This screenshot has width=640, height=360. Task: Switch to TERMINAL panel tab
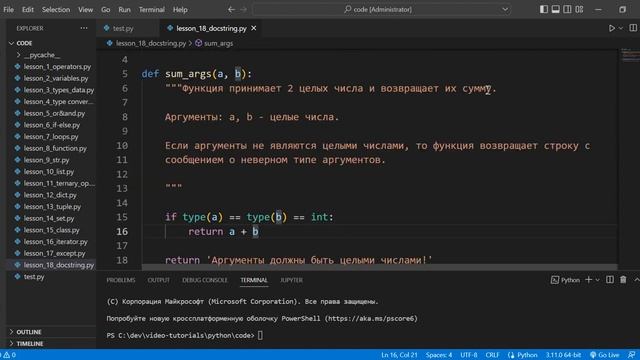click(254, 280)
